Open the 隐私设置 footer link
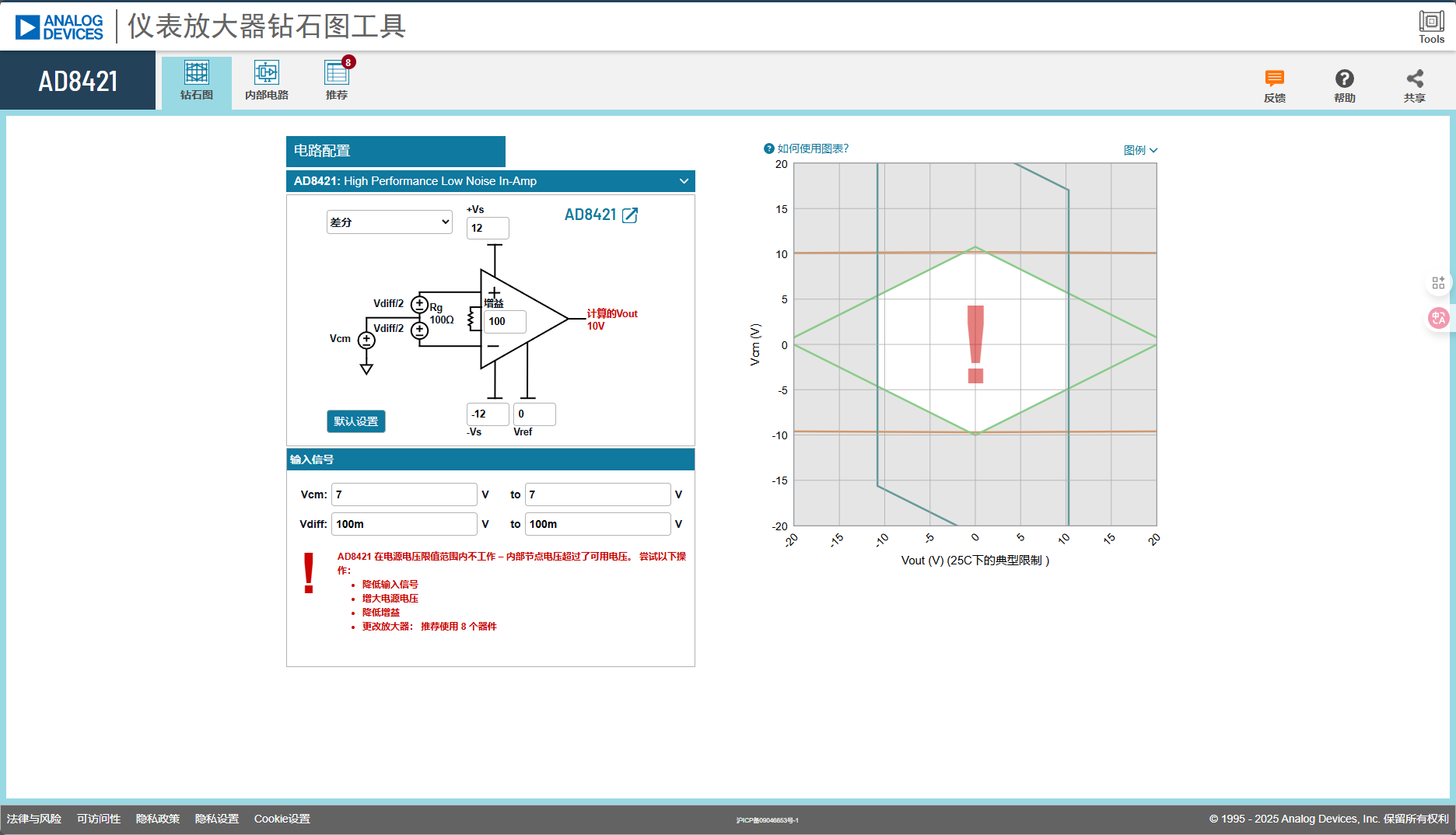 [x=217, y=819]
